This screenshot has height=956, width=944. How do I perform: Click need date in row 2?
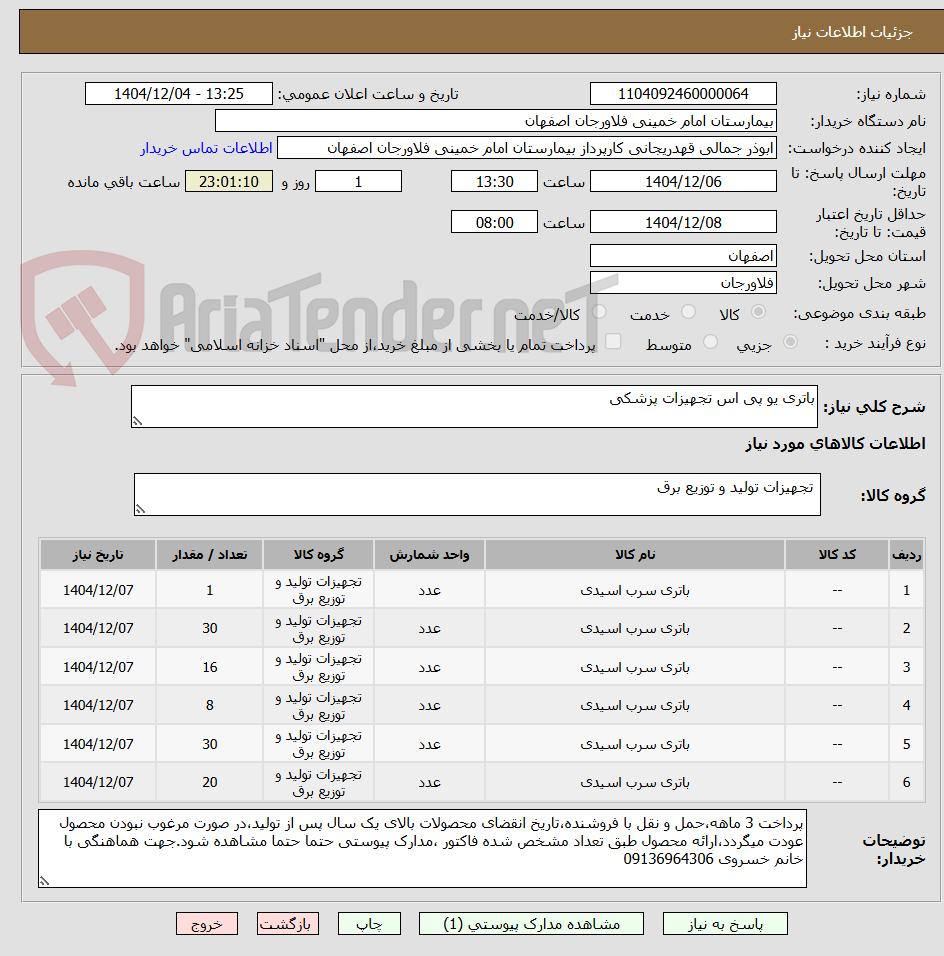(98, 629)
